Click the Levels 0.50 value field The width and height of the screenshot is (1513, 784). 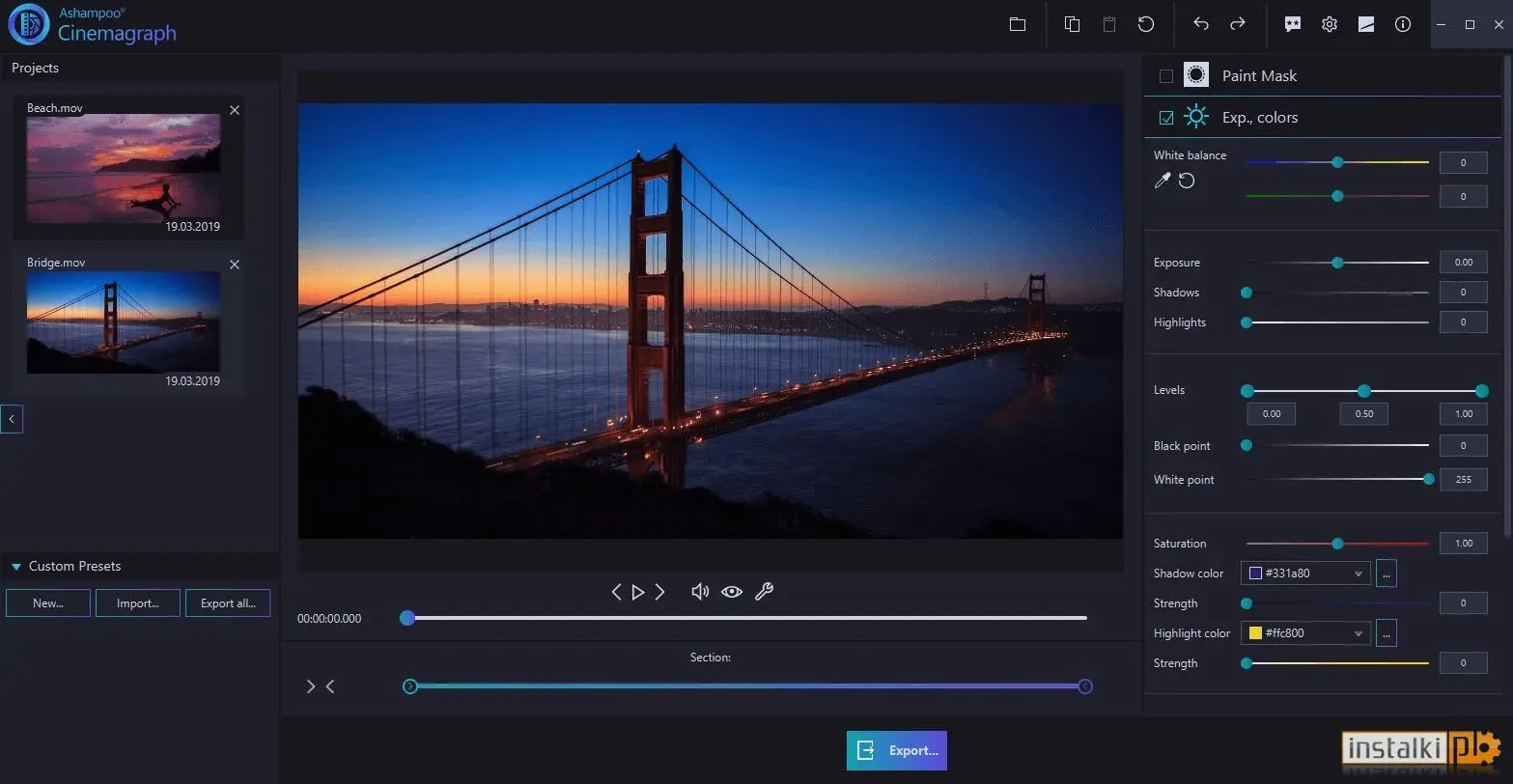tap(1363, 413)
